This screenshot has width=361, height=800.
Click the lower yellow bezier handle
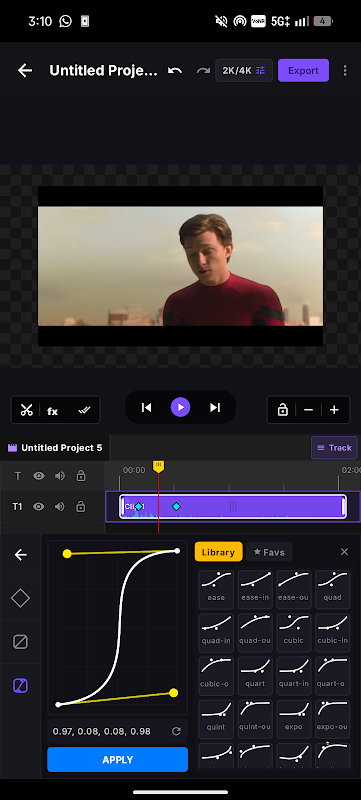(x=173, y=693)
